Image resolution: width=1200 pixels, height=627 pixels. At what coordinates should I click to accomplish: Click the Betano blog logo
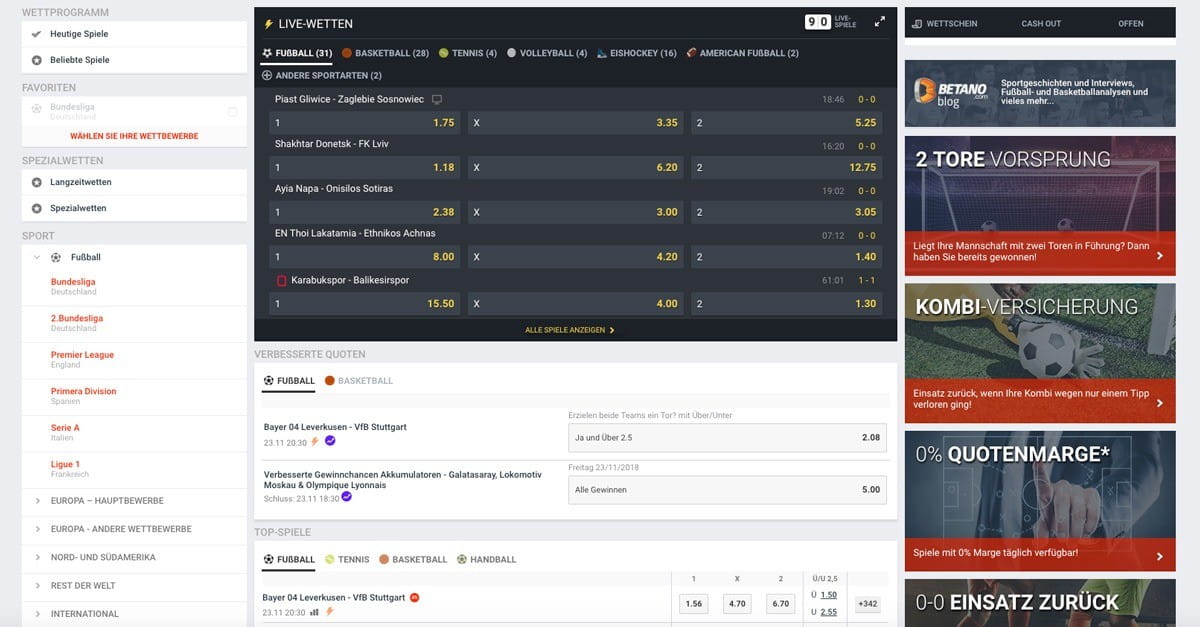(950, 93)
